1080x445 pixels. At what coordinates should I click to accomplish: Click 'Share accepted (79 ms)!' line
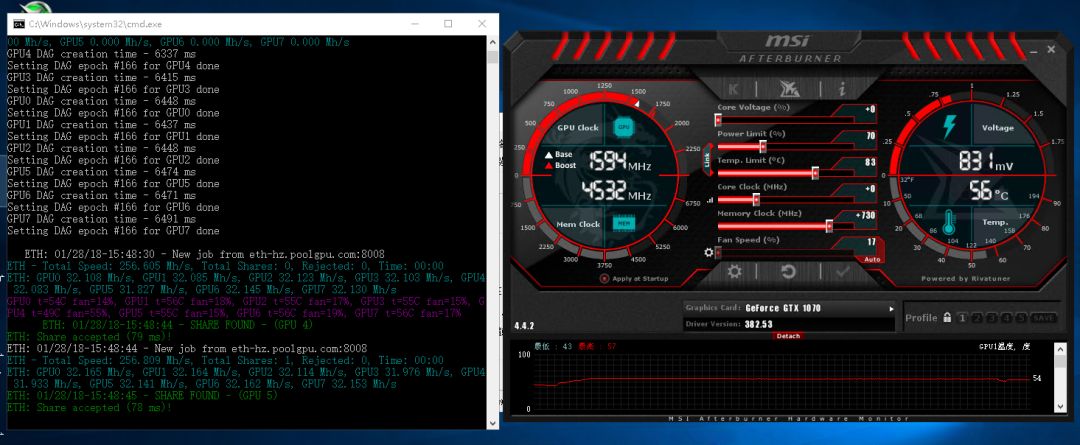(89, 337)
